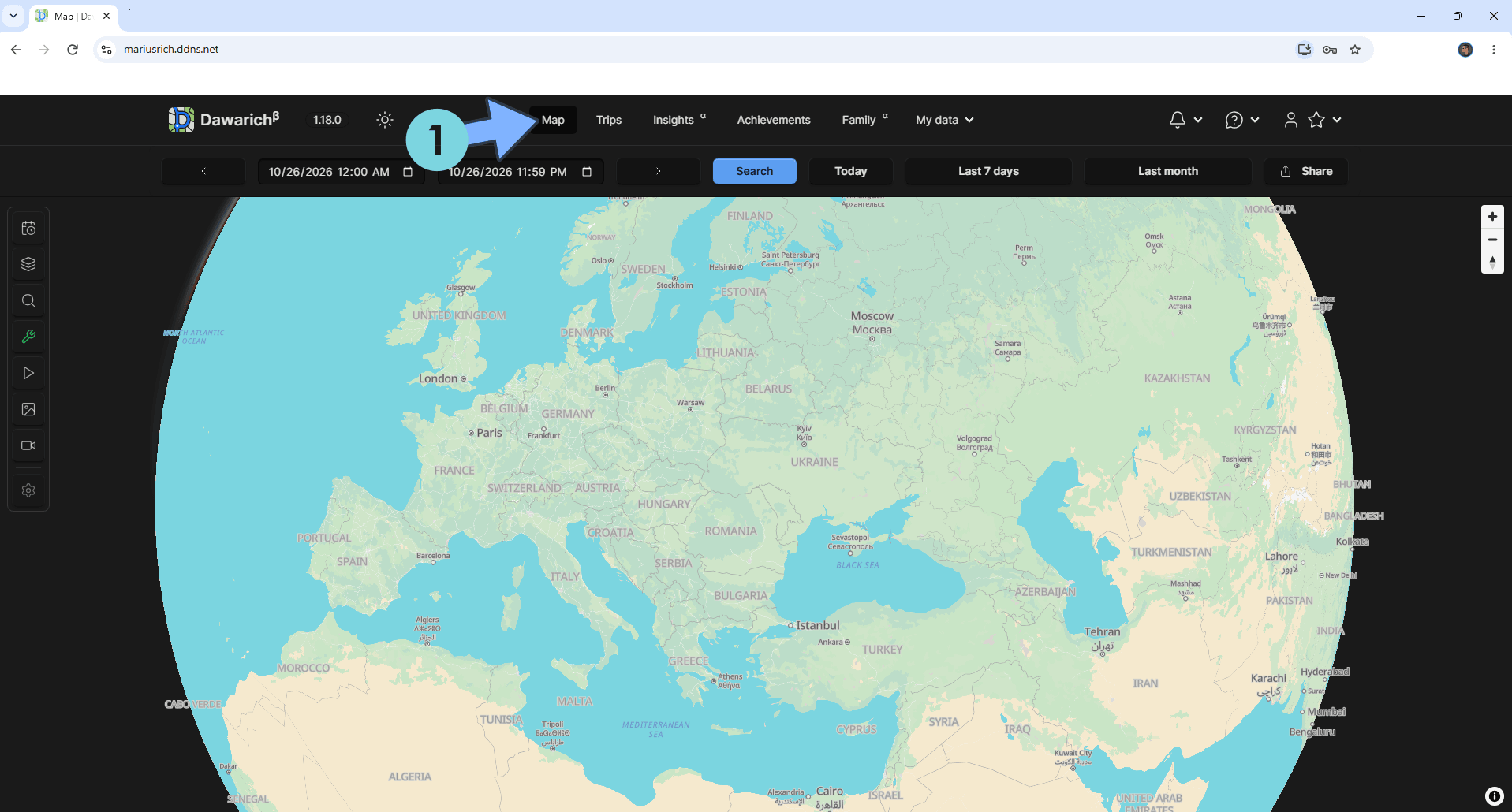
Task: Click the end date 11:59 PM field
Action: click(x=521, y=172)
